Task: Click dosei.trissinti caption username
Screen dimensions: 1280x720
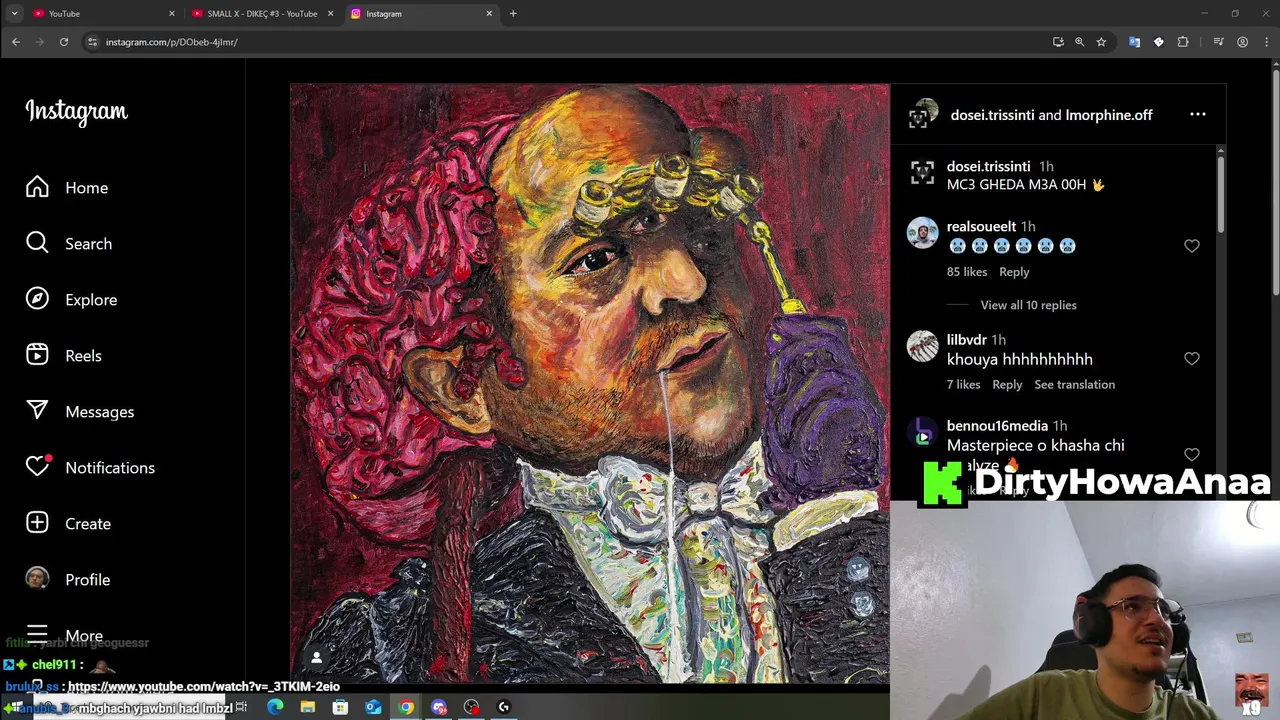Action: (988, 167)
